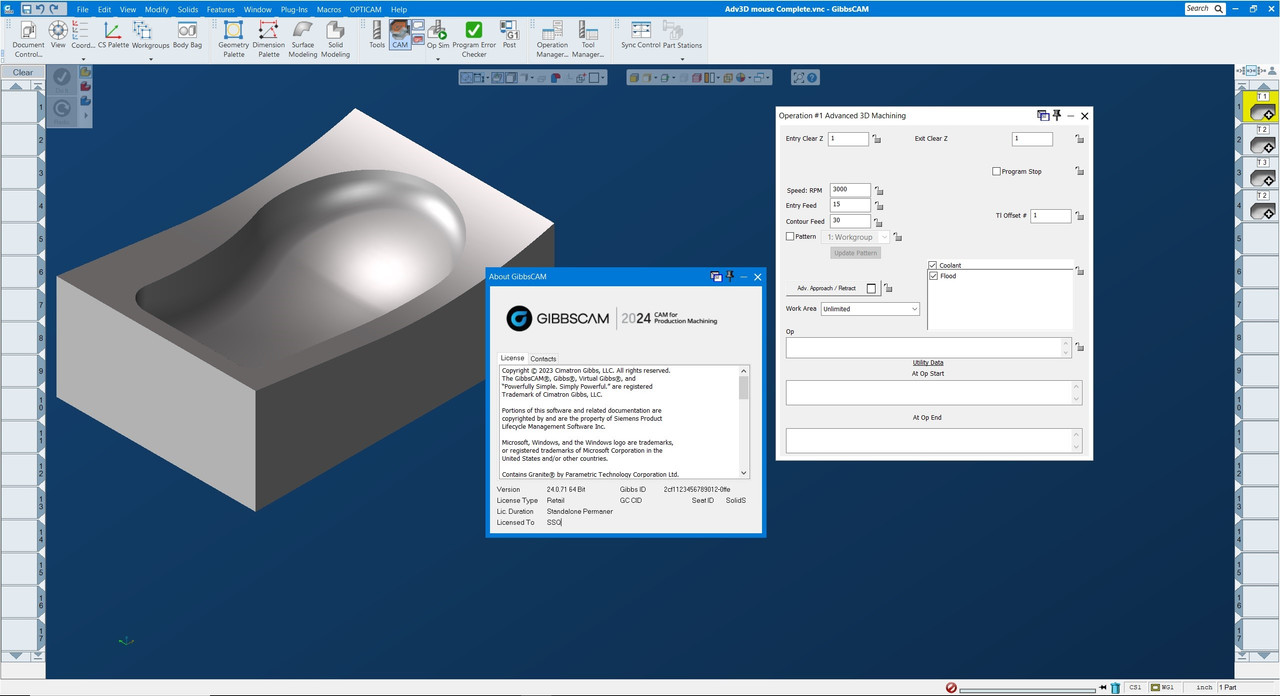This screenshot has width=1280, height=696.
Task: Pin the About GibbsCAM dialog
Action: point(730,276)
